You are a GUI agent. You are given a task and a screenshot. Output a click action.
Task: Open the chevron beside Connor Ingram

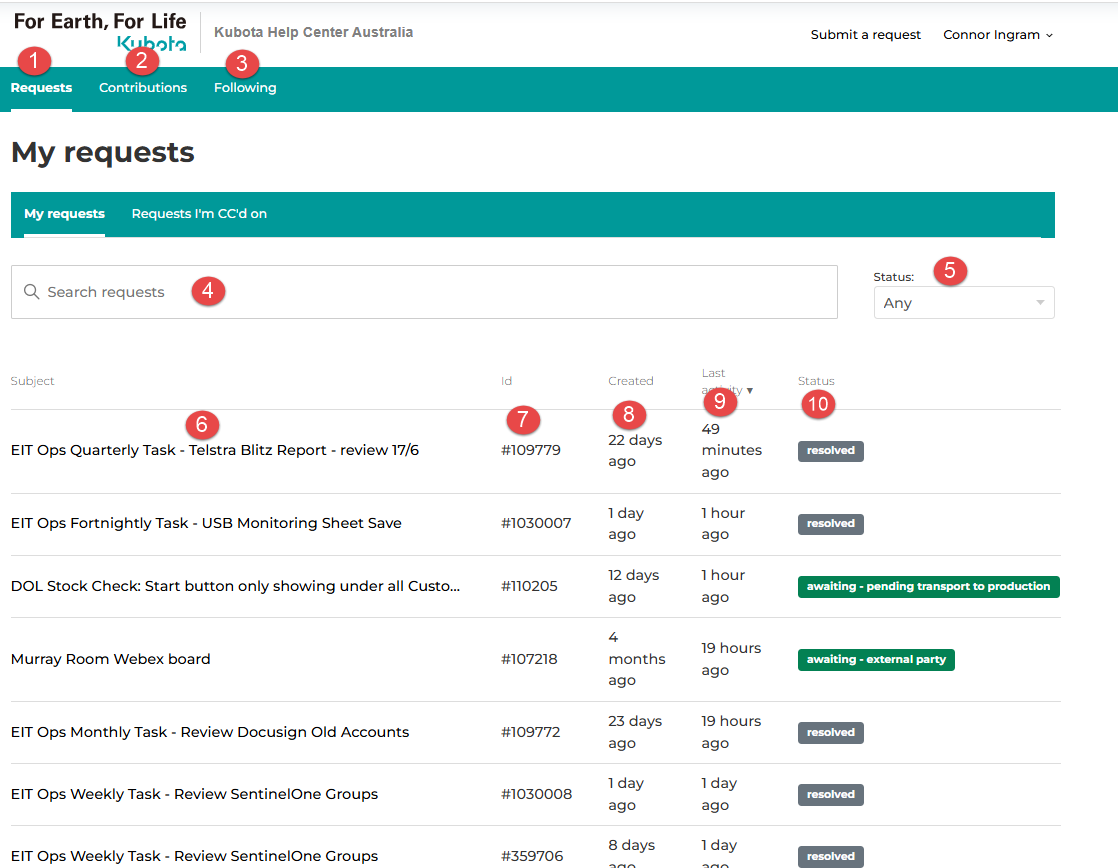(1048, 34)
